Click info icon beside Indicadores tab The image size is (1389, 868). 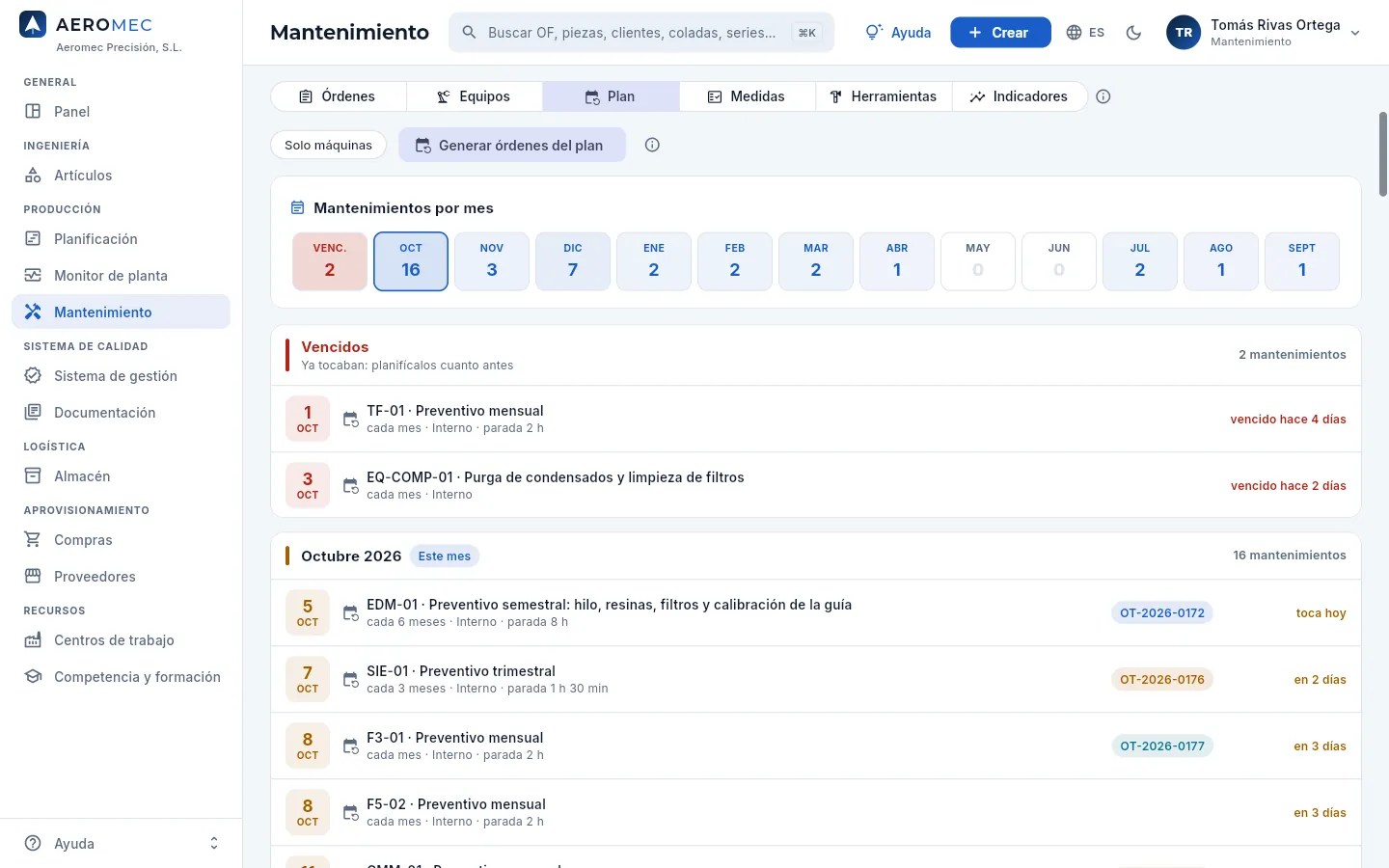[x=1103, y=96]
